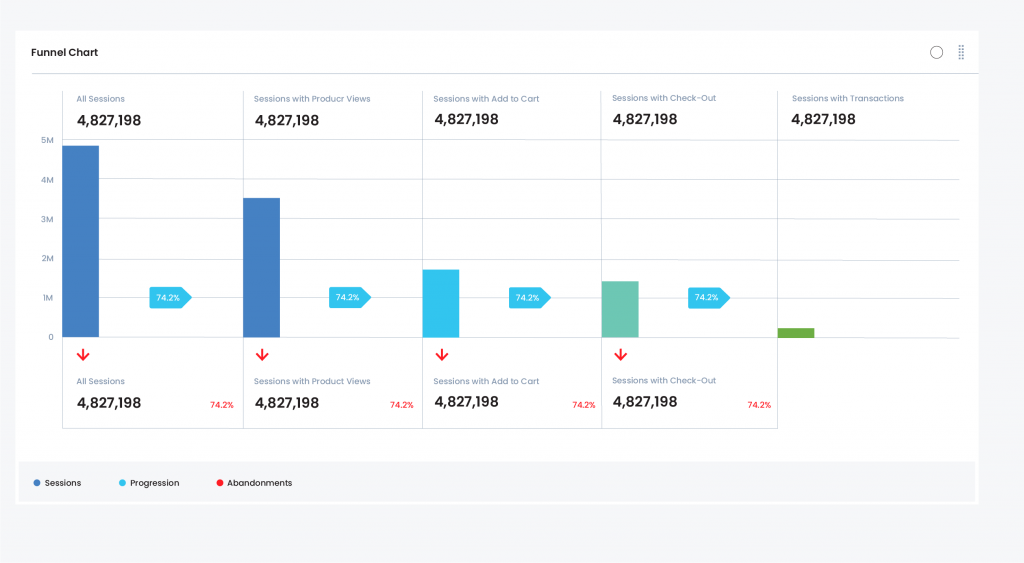Image resolution: width=1024 pixels, height=563 pixels.
Task: Click red arrow under Check-Out bar
Action: (x=620, y=355)
